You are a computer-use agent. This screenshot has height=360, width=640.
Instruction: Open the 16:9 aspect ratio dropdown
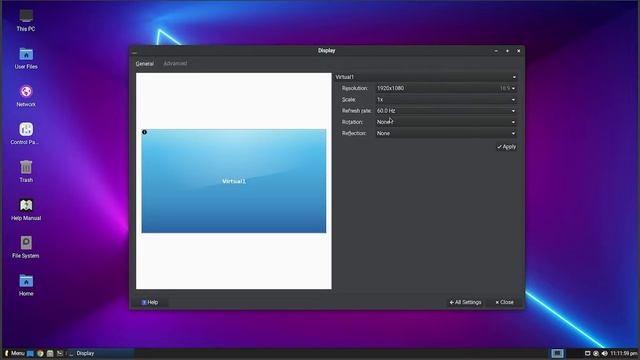(x=507, y=88)
